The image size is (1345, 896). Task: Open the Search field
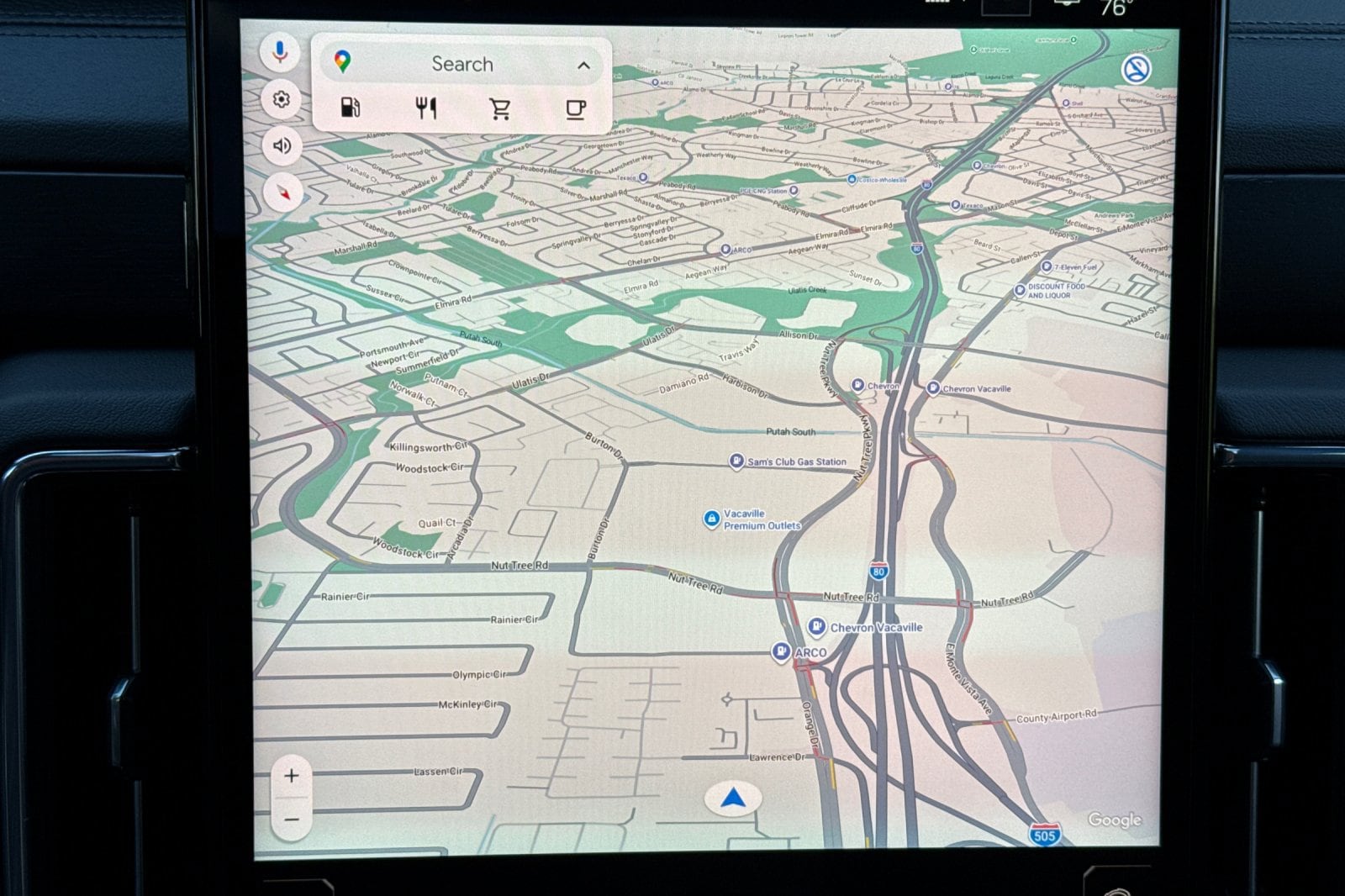(x=462, y=63)
